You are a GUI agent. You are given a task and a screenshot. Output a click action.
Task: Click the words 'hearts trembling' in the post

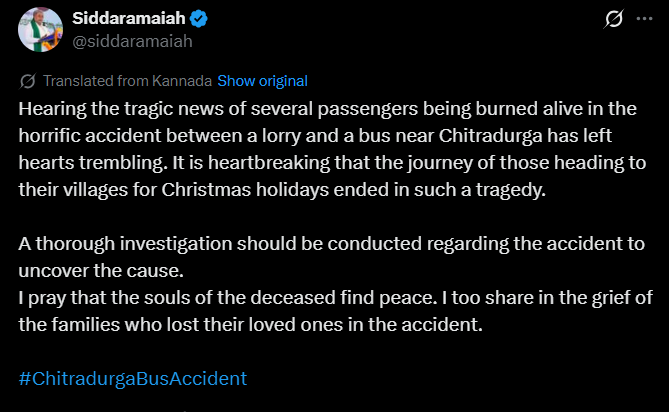(x=81, y=163)
